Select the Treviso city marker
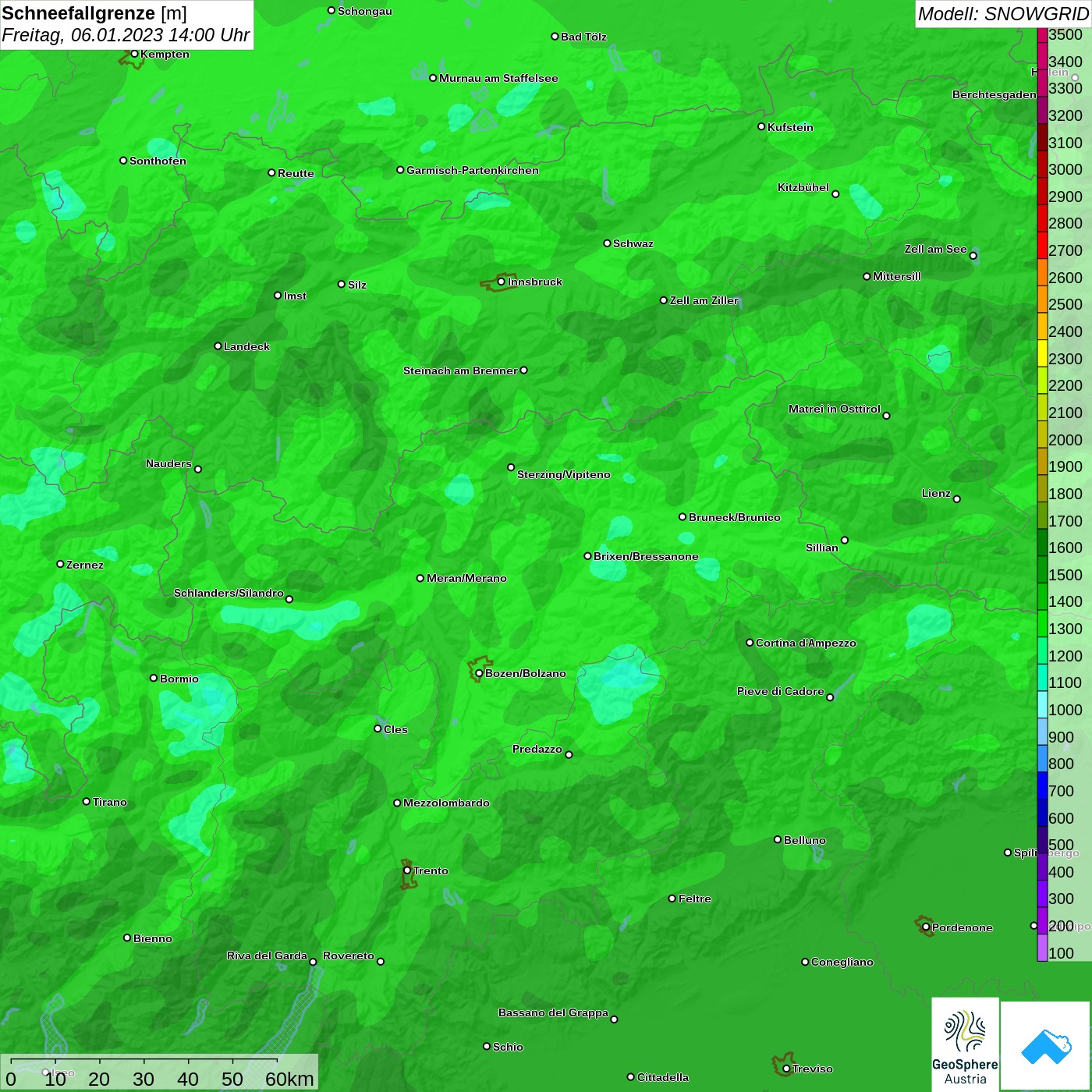This screenshot has height=1092, width=1092. pyautogui.click(x=786, y=1069)
